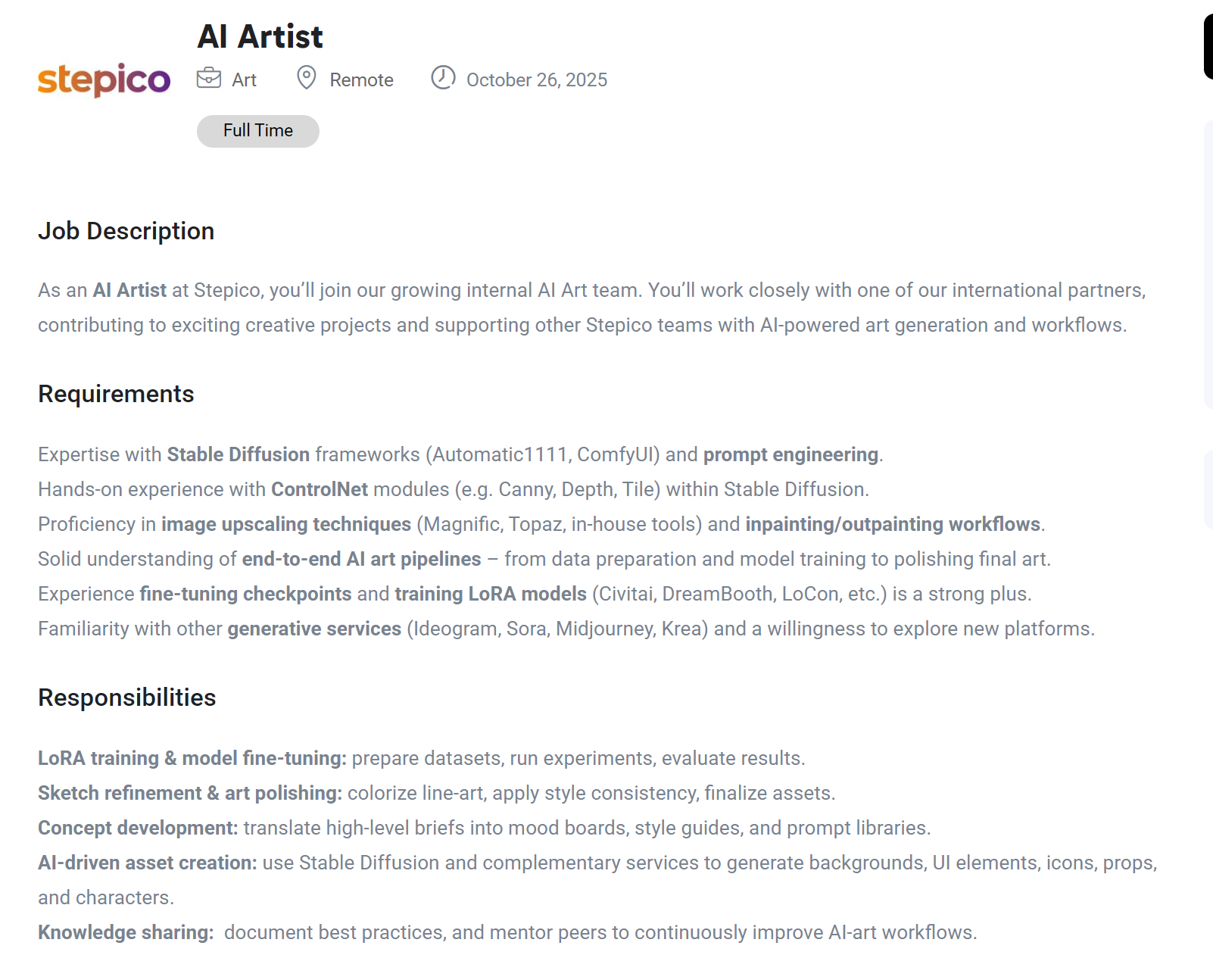This screenshot has width=1213, height=980.
Task: Click bold 'image upscaling techniques' text
Action: click(285, 524)
